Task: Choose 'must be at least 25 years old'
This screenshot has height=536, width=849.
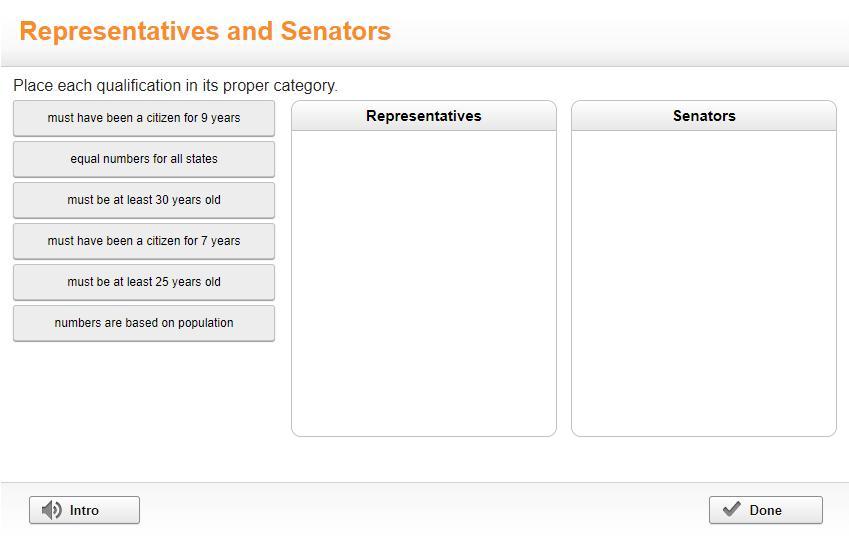Action: pos(144,282)
